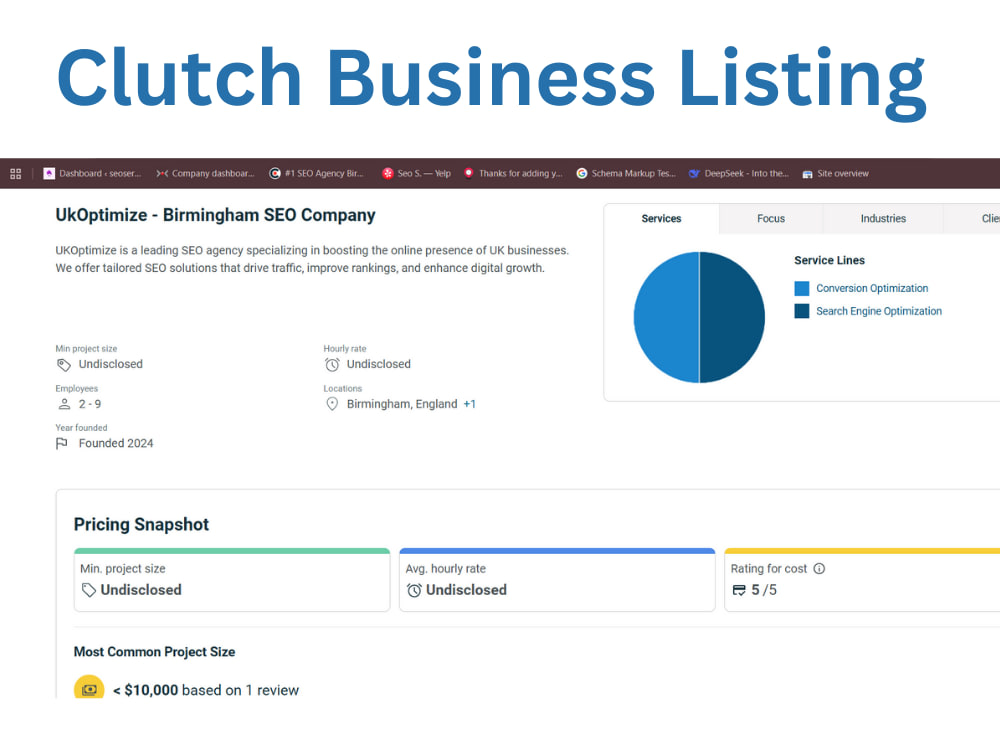This screenshot has height=750, width=1000.
Task: Click the year founded flag icon
Action: [62, 443]
